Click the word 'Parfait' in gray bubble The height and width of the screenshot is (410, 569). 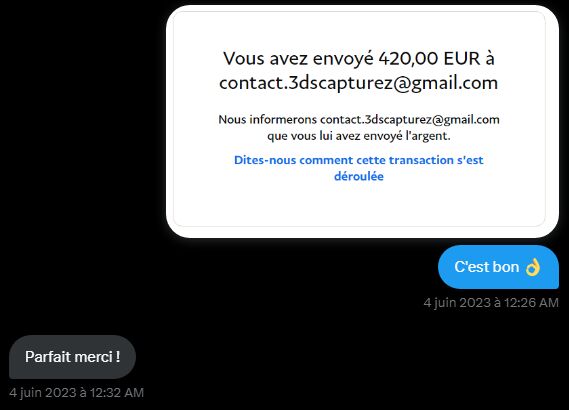(49, 357)
